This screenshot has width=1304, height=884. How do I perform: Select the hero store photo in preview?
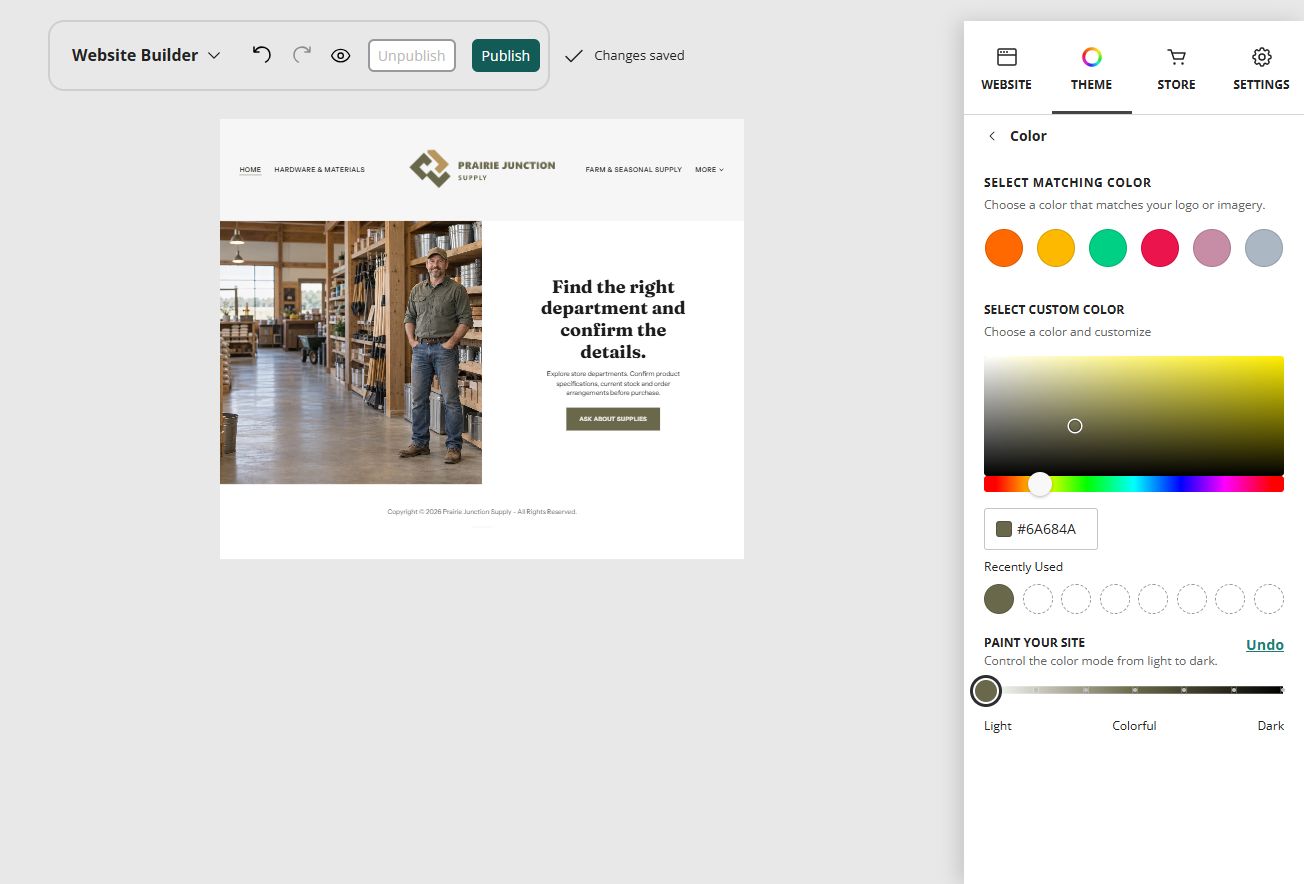click(351, 352)
